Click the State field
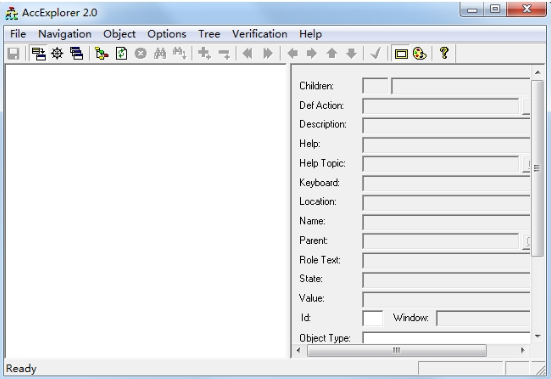 point(446,280)
